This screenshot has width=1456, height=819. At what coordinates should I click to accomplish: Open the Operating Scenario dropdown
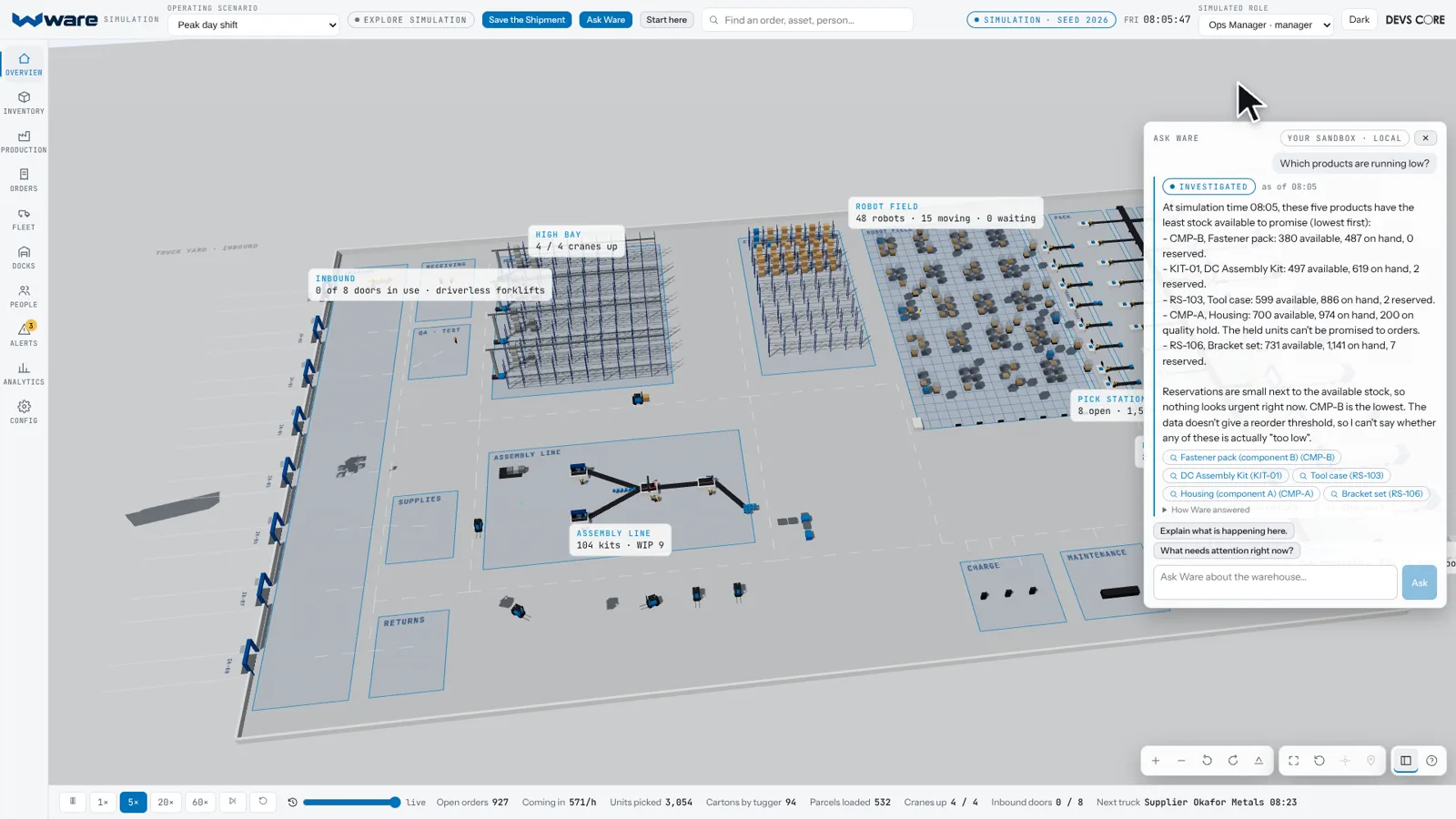(253, 25)
